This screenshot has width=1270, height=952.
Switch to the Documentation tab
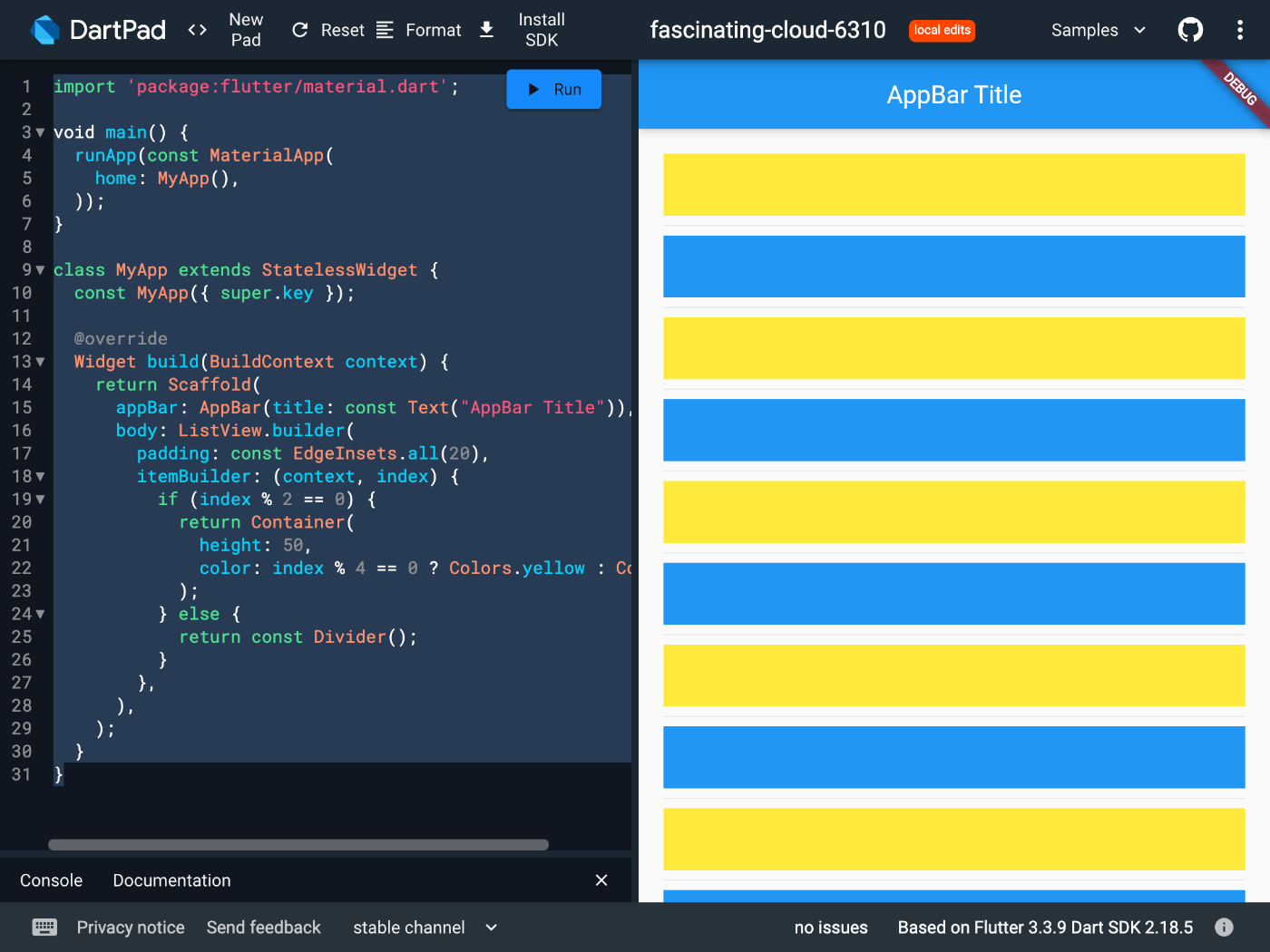point(171,880)
